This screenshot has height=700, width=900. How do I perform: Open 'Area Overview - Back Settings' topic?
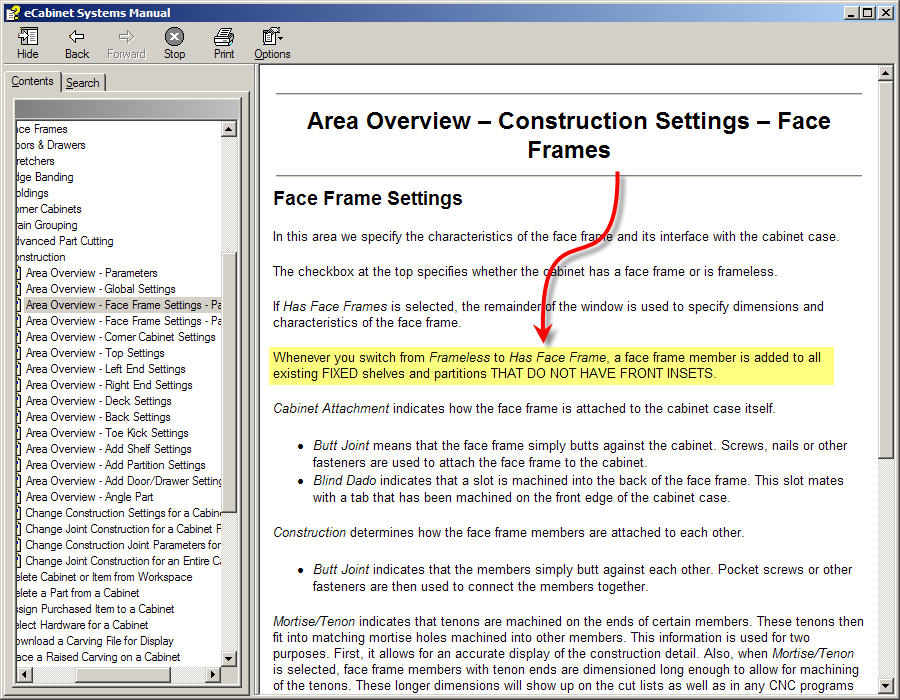98,418
